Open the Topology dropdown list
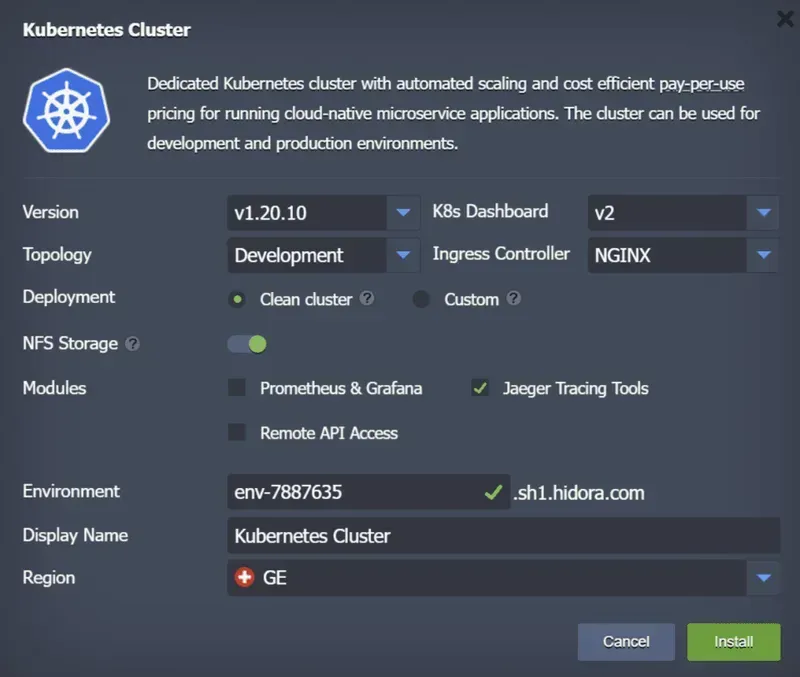The width and height of the screenshot is (800, 677). (402, 255)
